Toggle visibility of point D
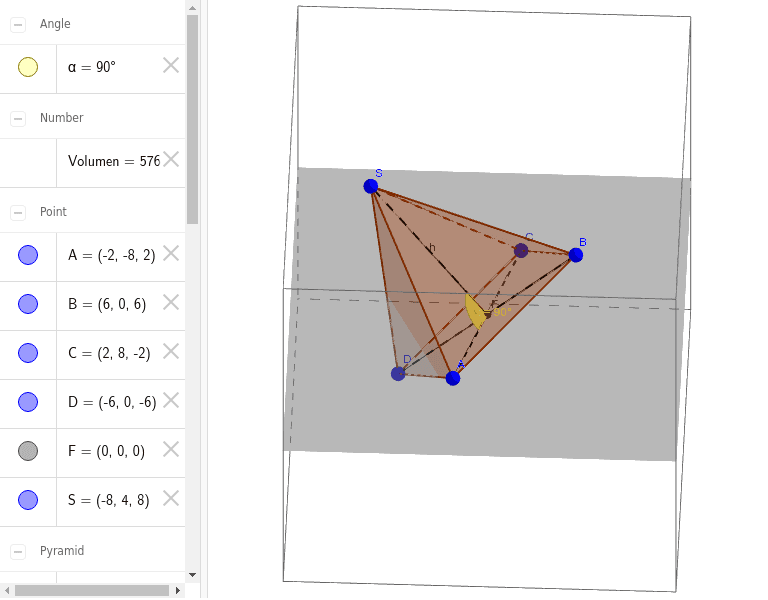This screenshot has width=768, height=600. point(28,402)
